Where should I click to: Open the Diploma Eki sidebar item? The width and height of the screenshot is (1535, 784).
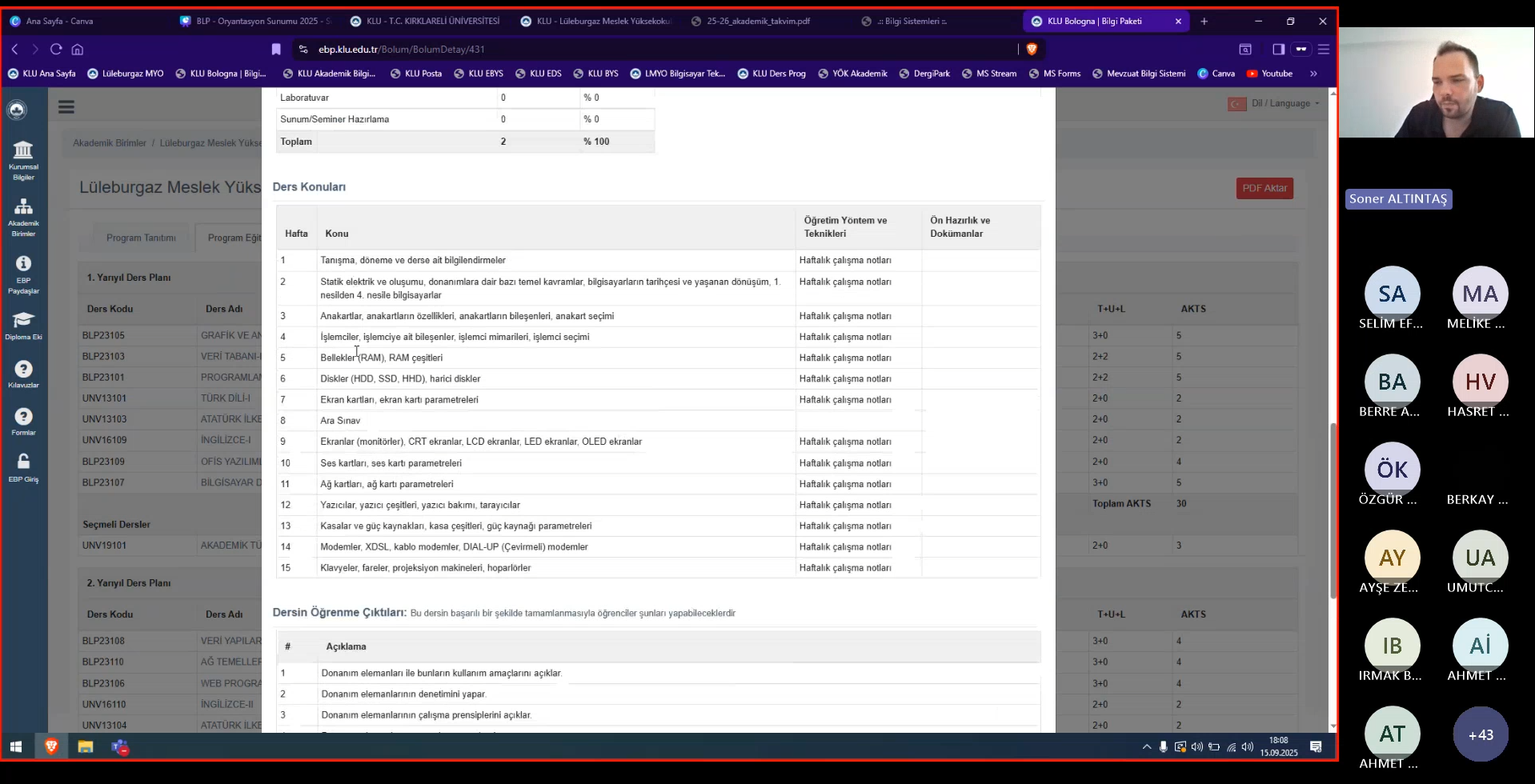(x=23, y=325)
